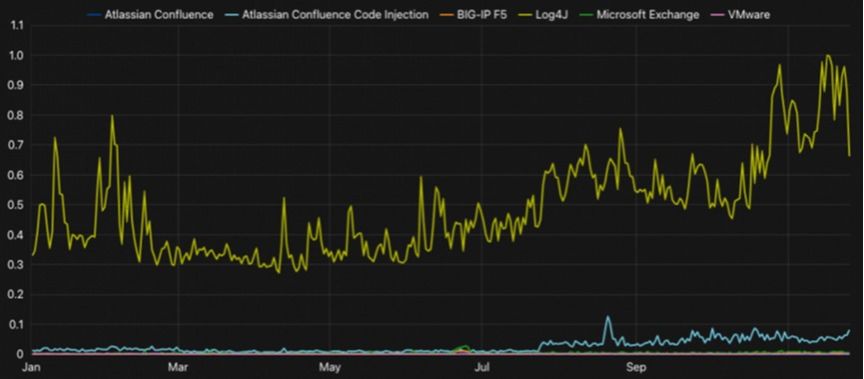Click the orange BIG-IP F5 legend line
This screenshot has height=379, width=864.
pyautogui.click(x=446, y=15)
